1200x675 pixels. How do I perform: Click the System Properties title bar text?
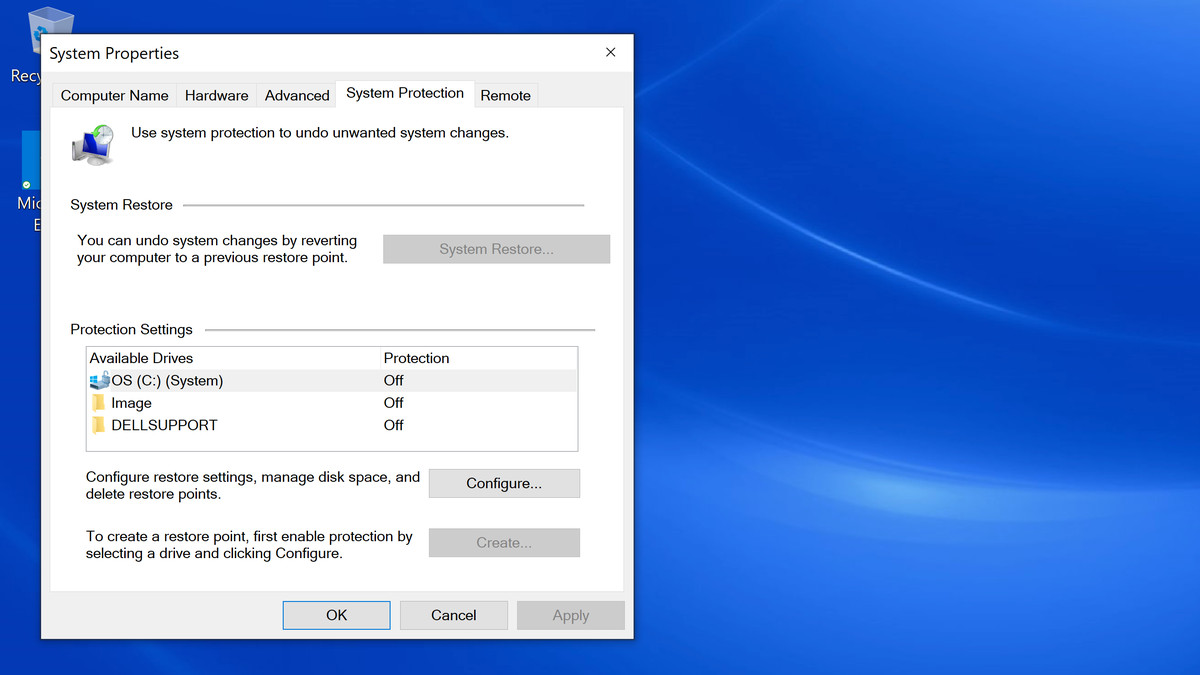click(x=114, y=53)
